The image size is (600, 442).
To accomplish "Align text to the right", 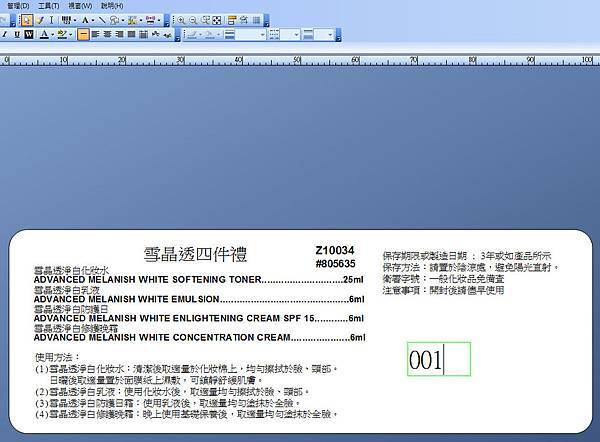I will pyautogui.click(x=119, y=34).
